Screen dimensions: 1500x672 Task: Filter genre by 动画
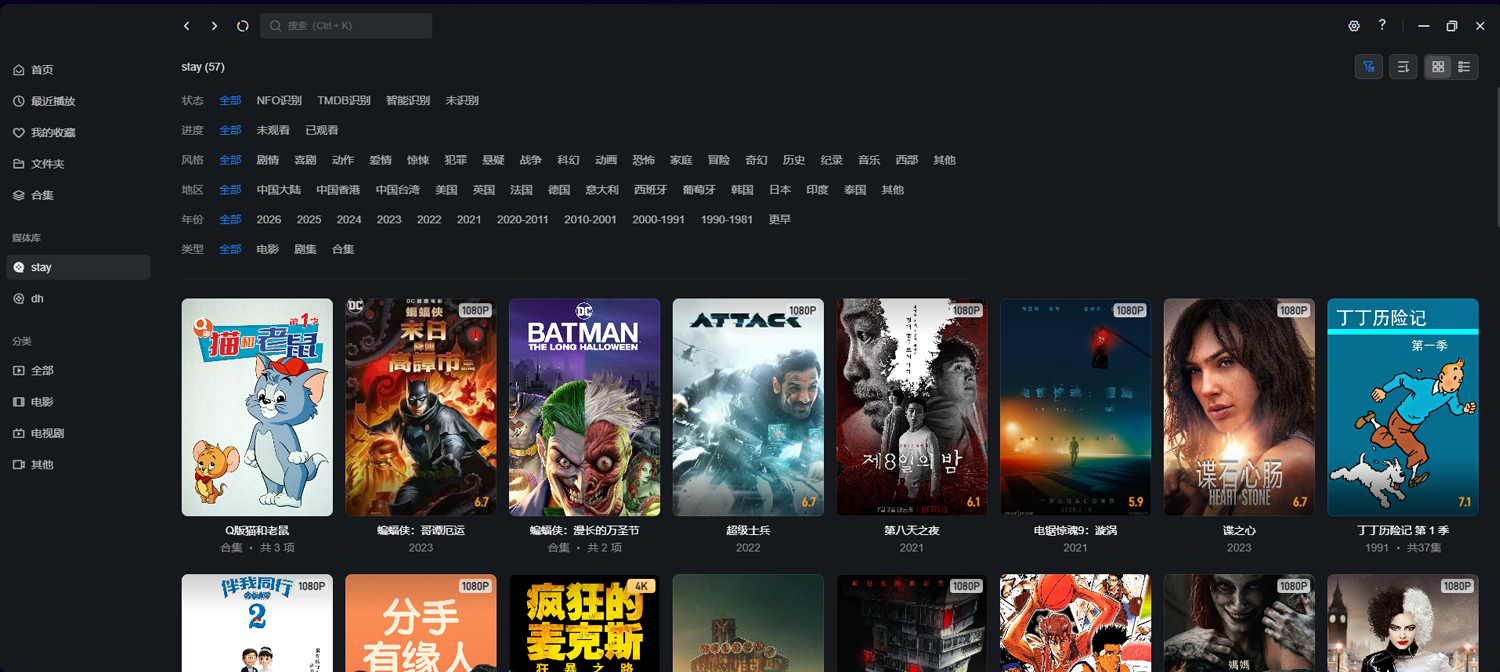coord(606,160)
